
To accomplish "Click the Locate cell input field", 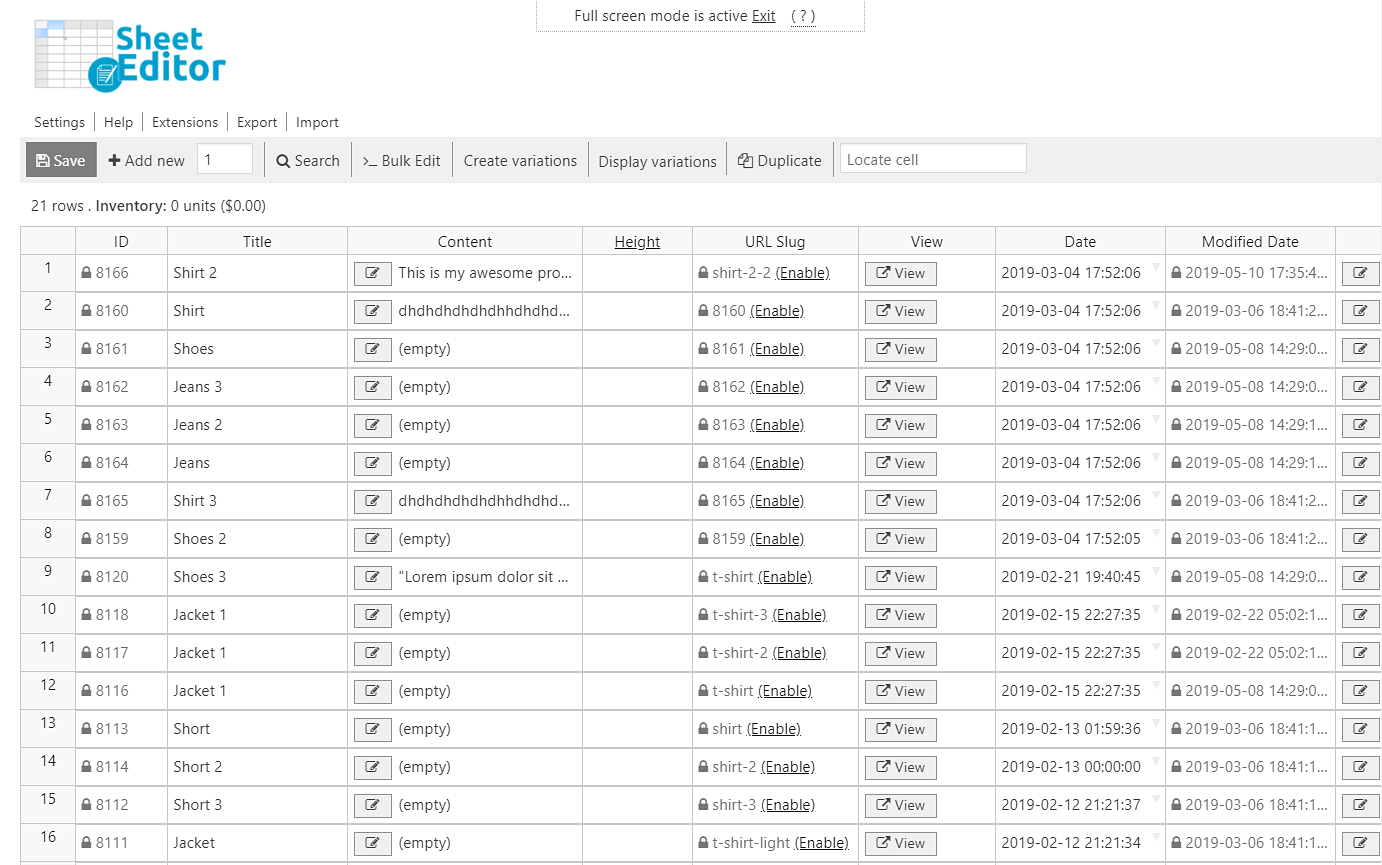I will (x=932, y=160).
